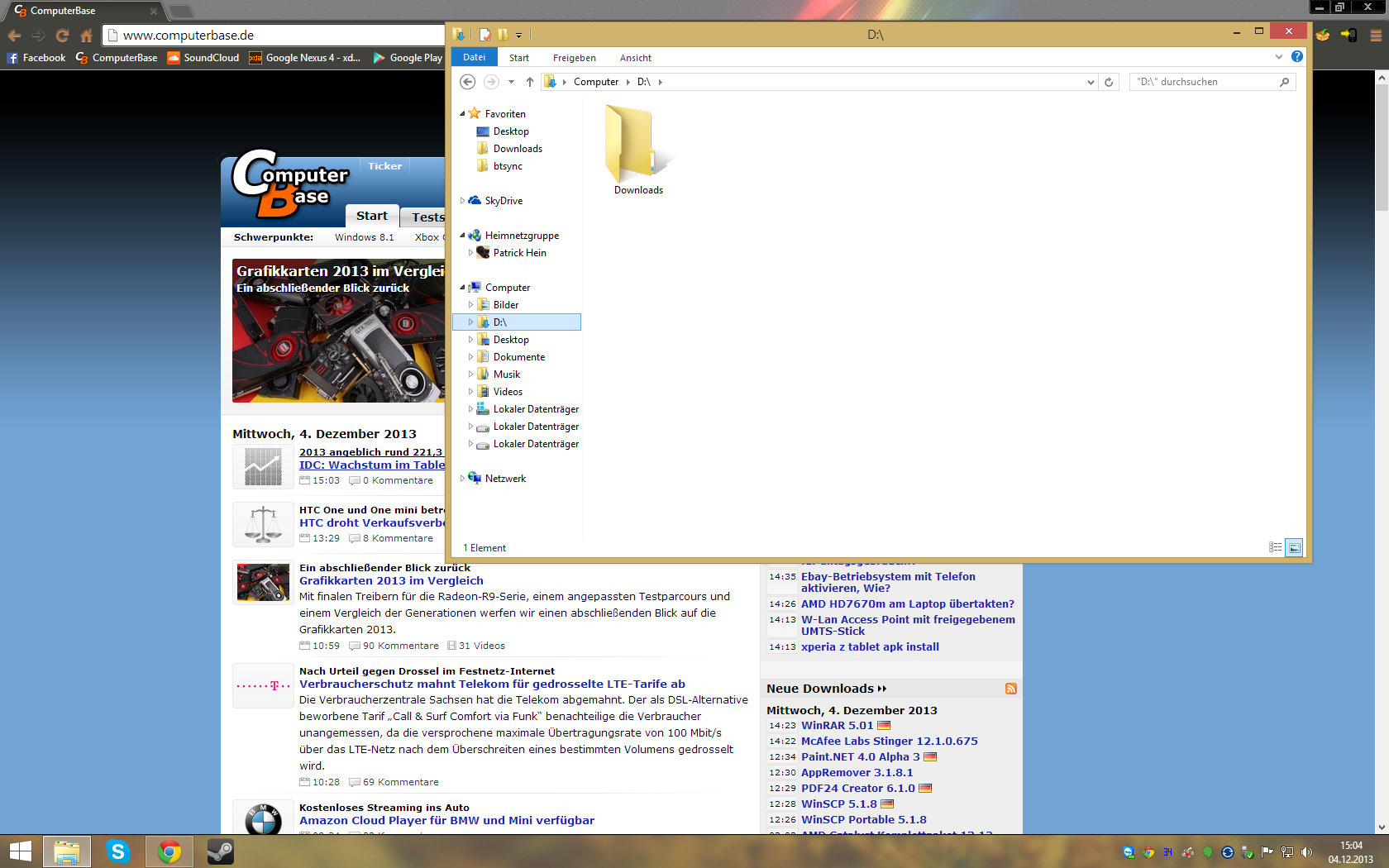The image size is (1389, 868).
Task: Open Skype from the taskbar
Action: tap(118, 851)
